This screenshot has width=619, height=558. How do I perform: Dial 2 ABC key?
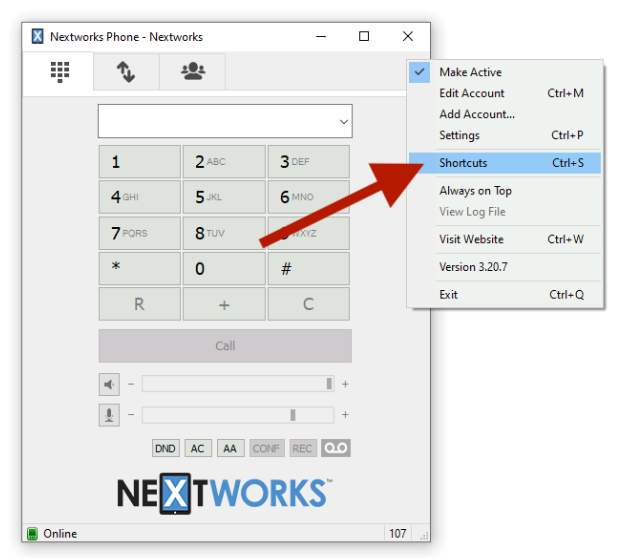pyautogui.click(x=224, y=162)
